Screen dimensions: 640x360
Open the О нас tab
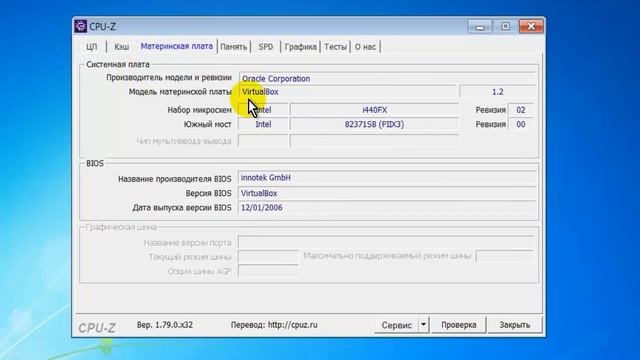[x=365, y=47]
